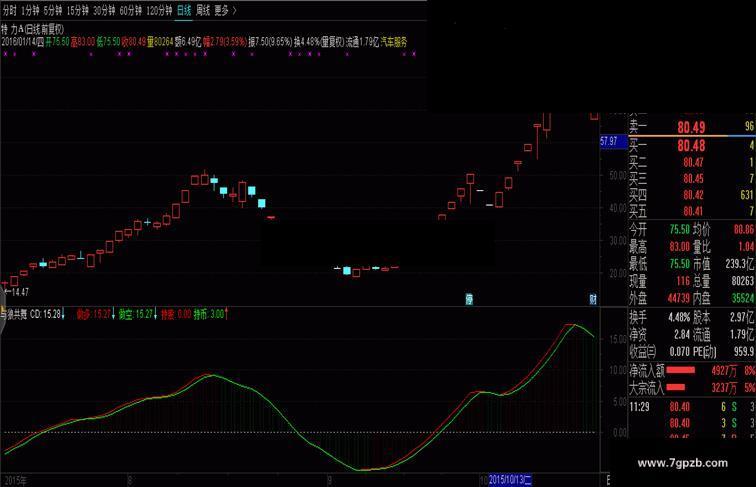This screenshot has width=756, height=487.
Task: Click the 内盘 35524 value
Action: coord(743,298)
